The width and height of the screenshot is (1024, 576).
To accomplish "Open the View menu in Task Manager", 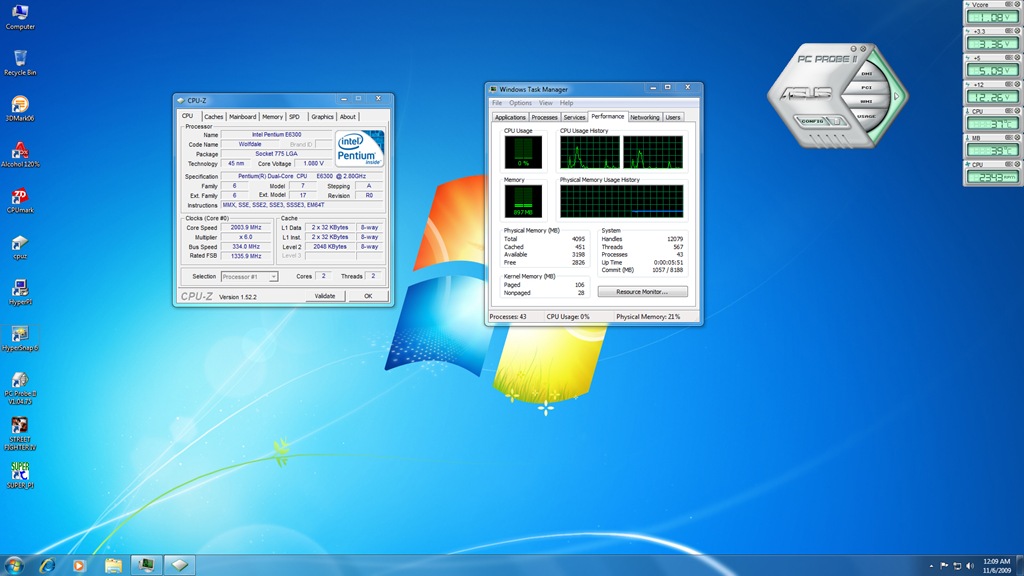I will point(546,103).
